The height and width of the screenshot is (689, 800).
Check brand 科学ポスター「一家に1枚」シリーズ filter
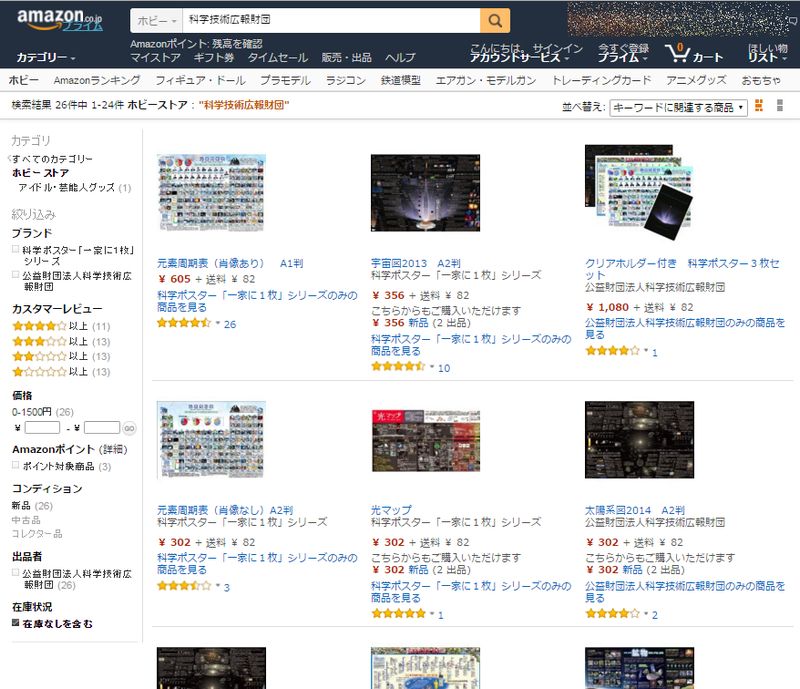click(16, 250)
